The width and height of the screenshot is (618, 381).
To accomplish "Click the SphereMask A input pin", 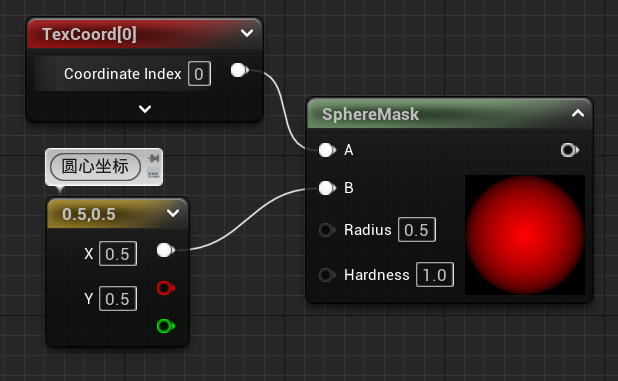I will tap(327, 150).
